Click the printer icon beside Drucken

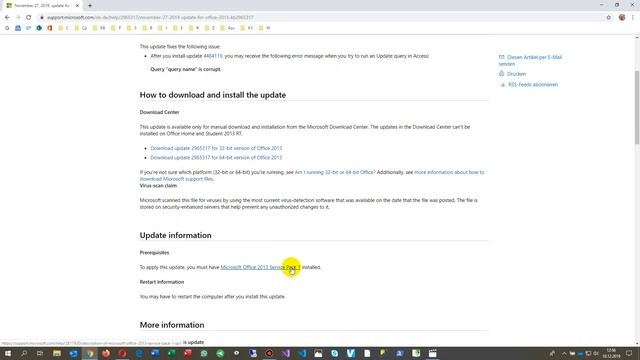click(x=502, y=74)
